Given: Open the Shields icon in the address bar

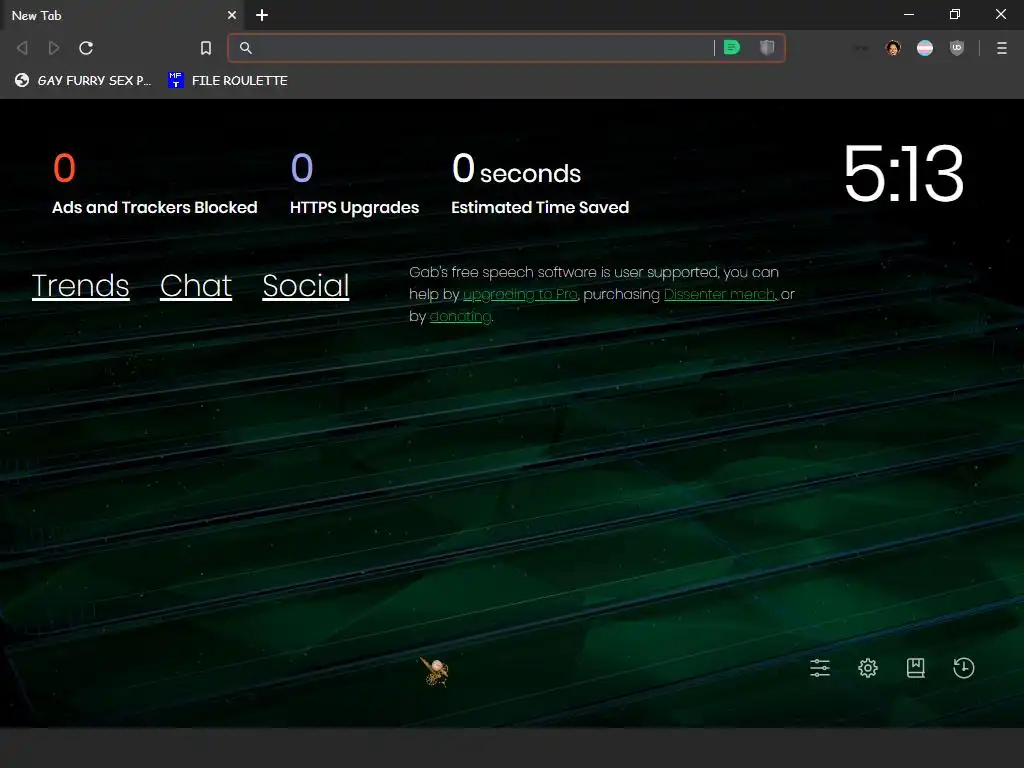Looking at the screenshot, I should click(x=767, y=48).
